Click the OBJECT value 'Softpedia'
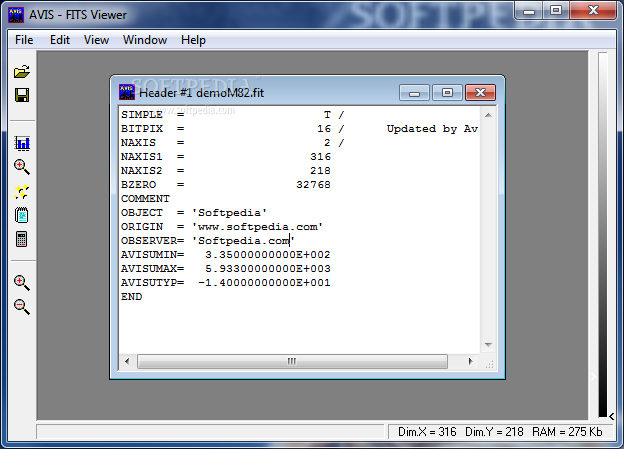Image resolution: width=624 pixels, height=449 pixels. click(229, 213)
